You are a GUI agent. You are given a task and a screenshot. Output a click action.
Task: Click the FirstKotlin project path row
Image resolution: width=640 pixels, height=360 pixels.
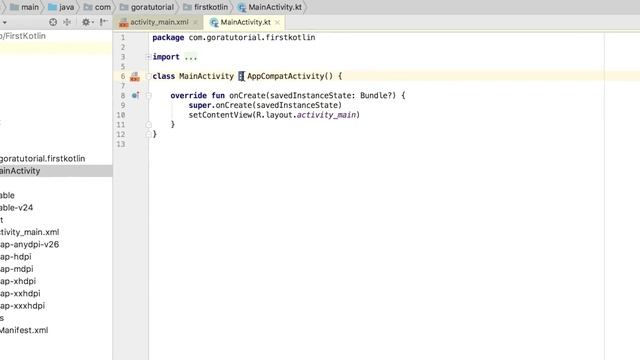pyautogui.click(x=23, y=36)
